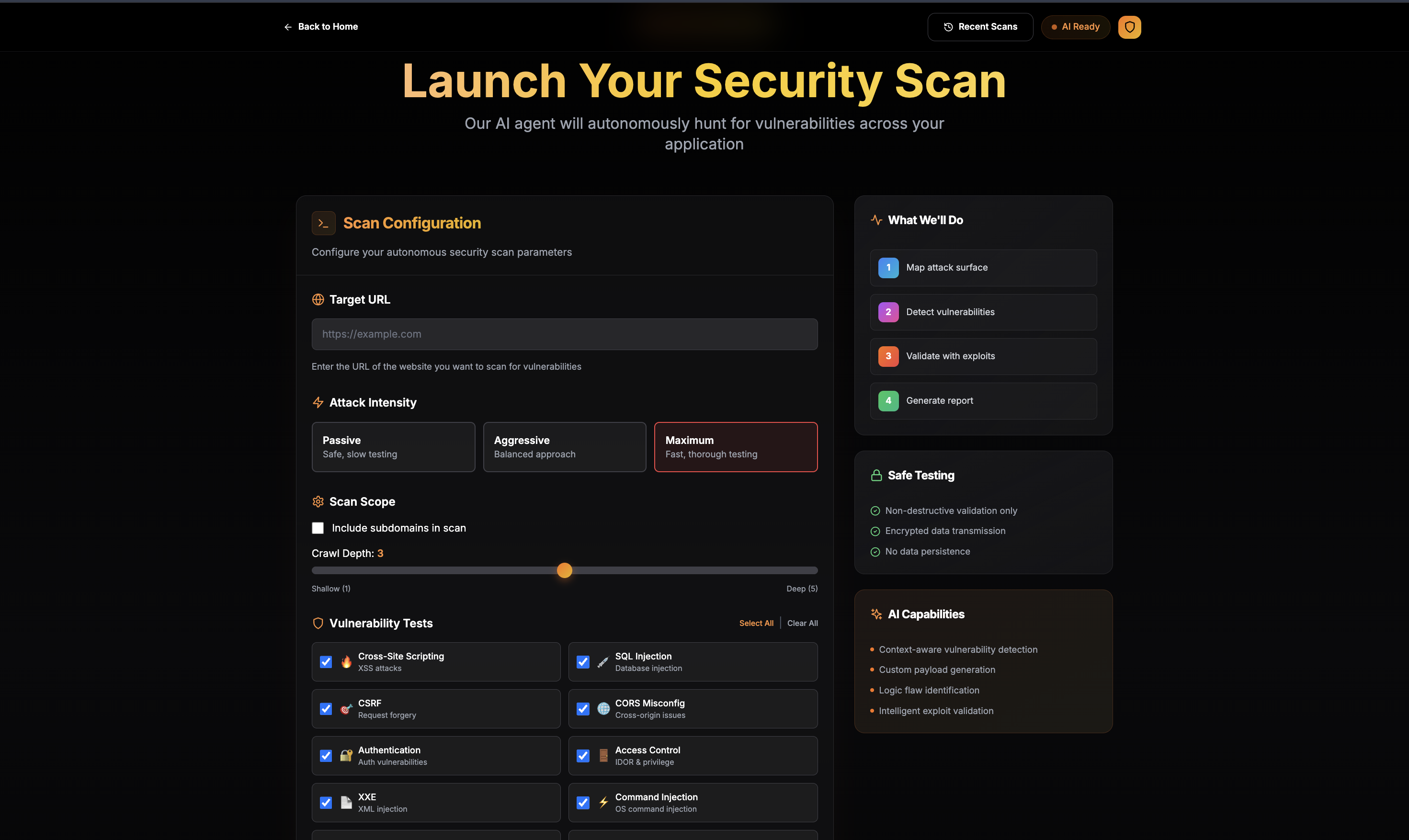The width and height of the screenshot is (1409, 840).
Task: Go Back to Home
Action: click(x=320, y=27)
